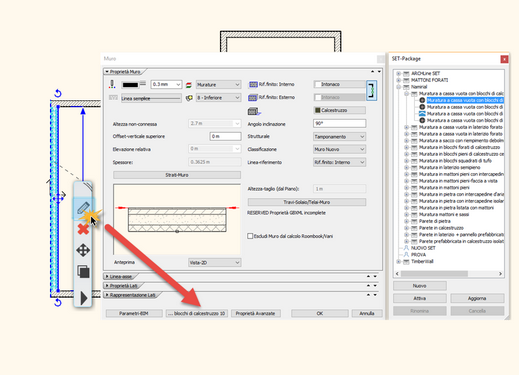The height and width of the screenshot is (375, 519).
Task: Open the Anteprima Vista-2D dropdown
Action: (214, 263)
